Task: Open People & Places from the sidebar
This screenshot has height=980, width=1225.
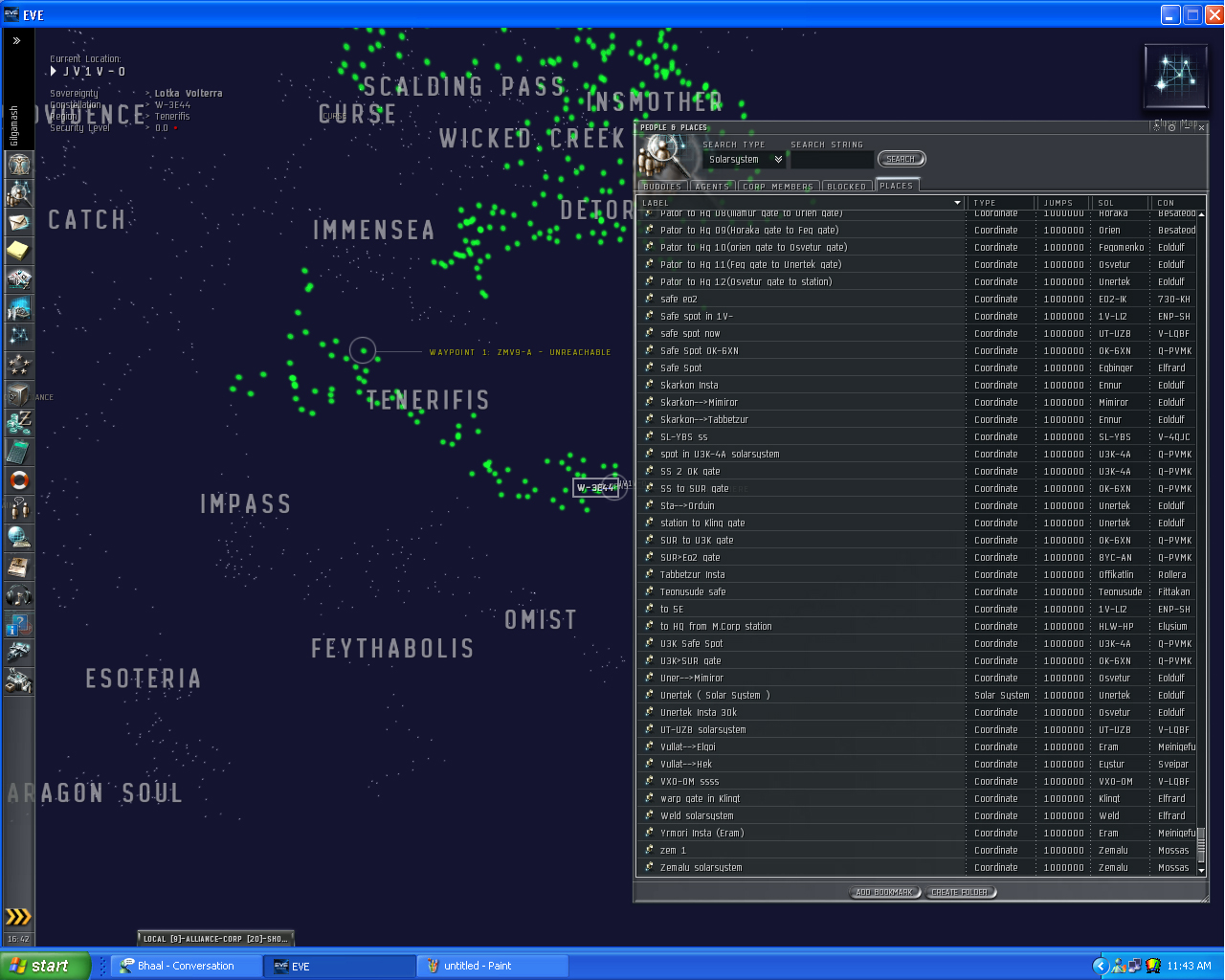Action: [19, 193]
